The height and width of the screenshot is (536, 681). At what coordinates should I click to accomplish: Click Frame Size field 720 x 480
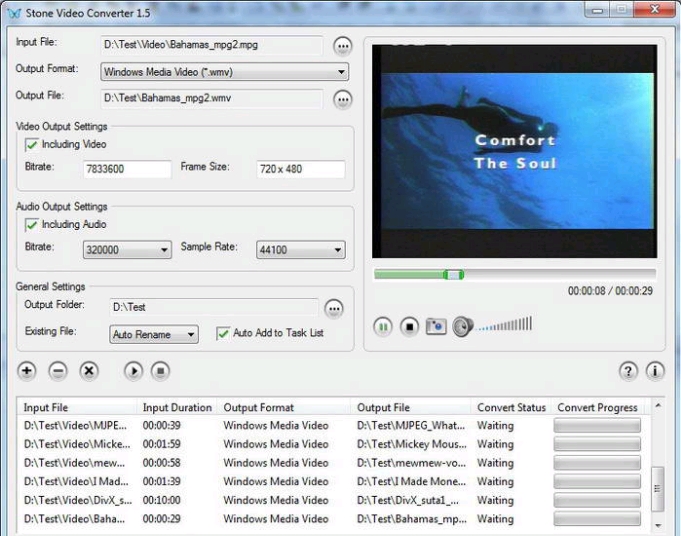[301, 169]
